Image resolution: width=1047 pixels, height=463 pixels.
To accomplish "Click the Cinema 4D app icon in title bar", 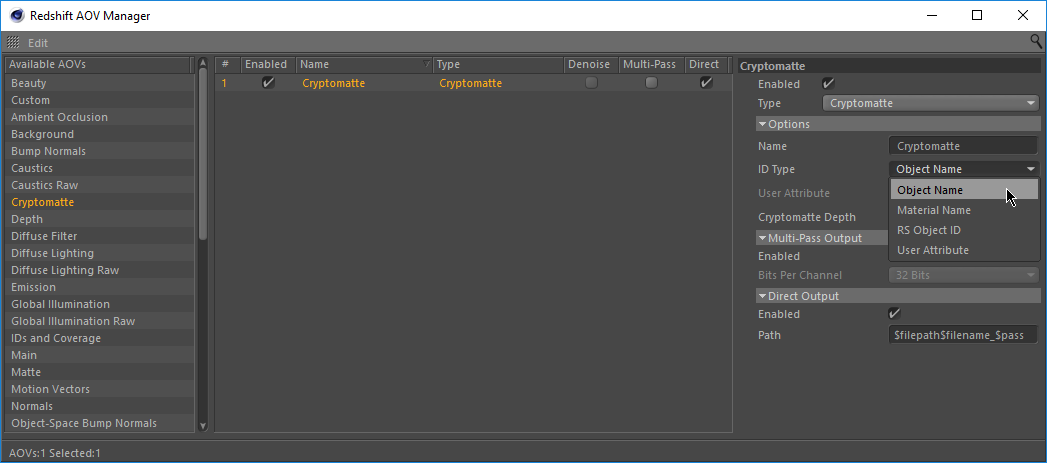I will click(x=15, y=15).
